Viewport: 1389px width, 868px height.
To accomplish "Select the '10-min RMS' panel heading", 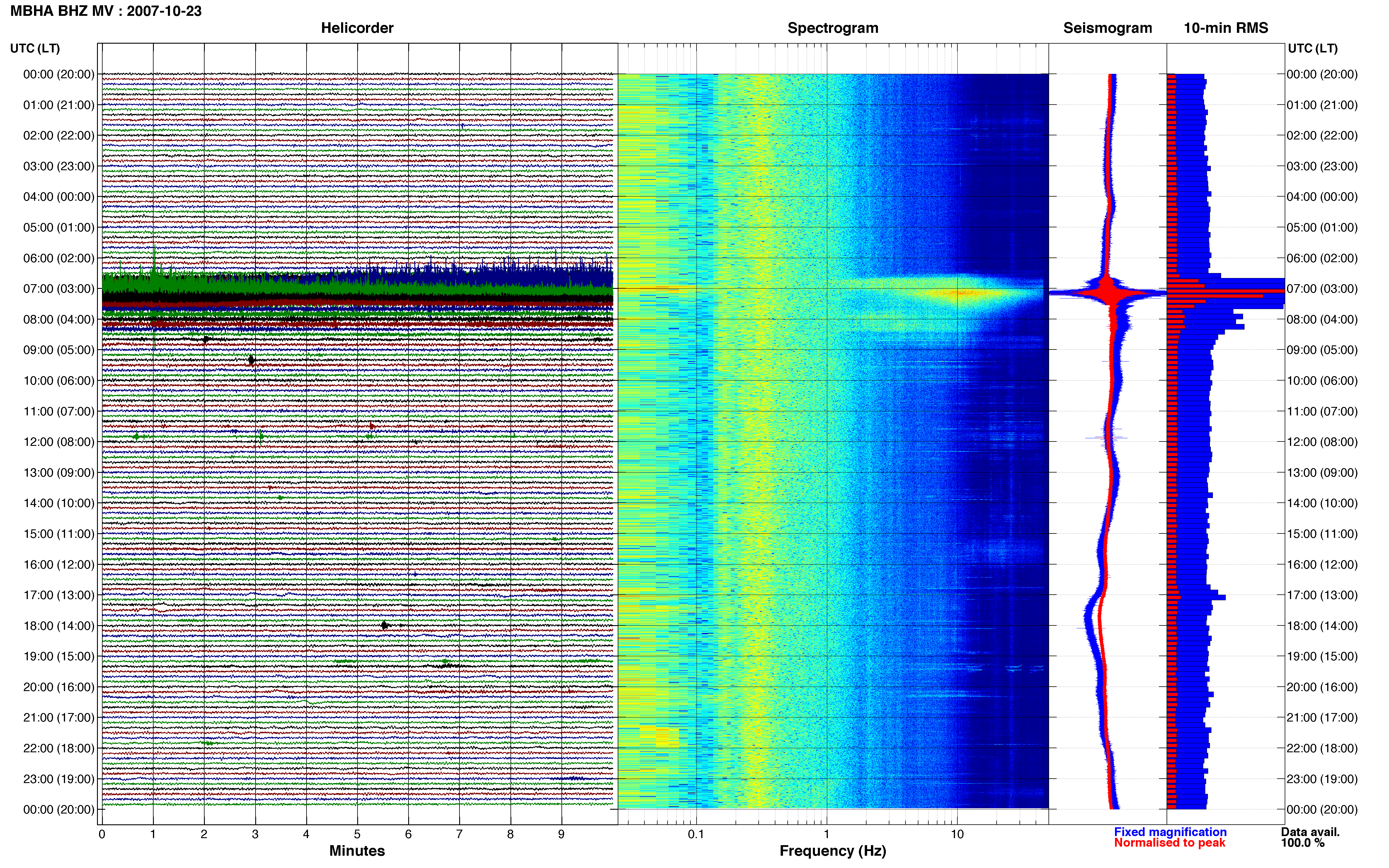I will click(x=1225, y=28).
